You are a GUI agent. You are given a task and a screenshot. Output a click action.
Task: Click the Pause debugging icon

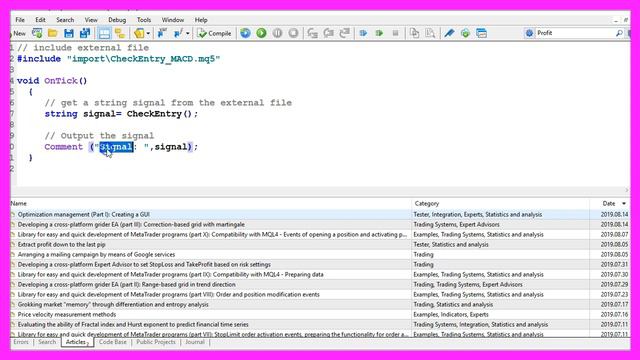tap(277, 33)
